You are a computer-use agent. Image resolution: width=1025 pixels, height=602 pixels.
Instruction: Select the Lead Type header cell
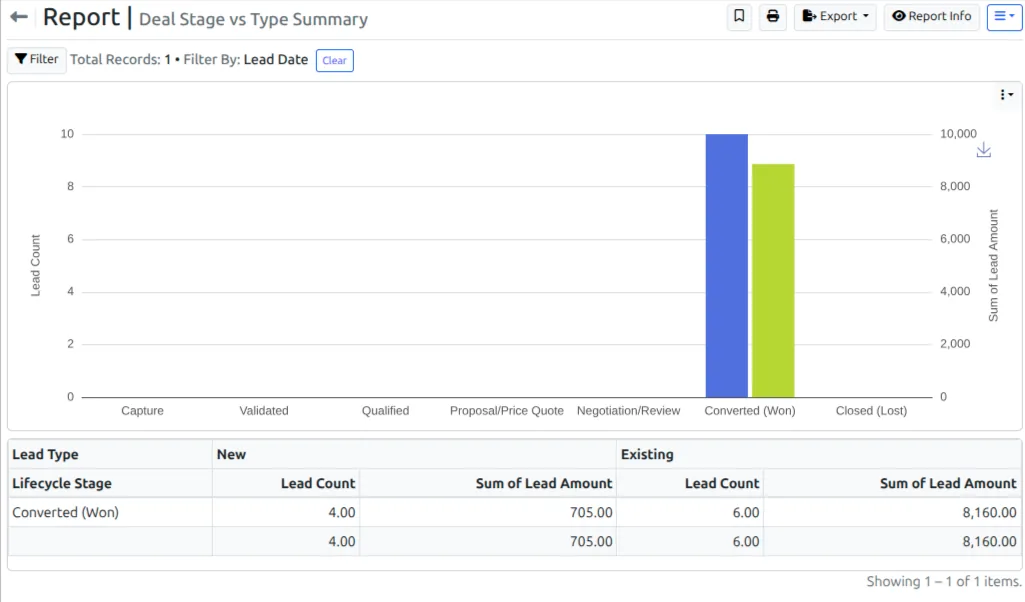point(110,454)
